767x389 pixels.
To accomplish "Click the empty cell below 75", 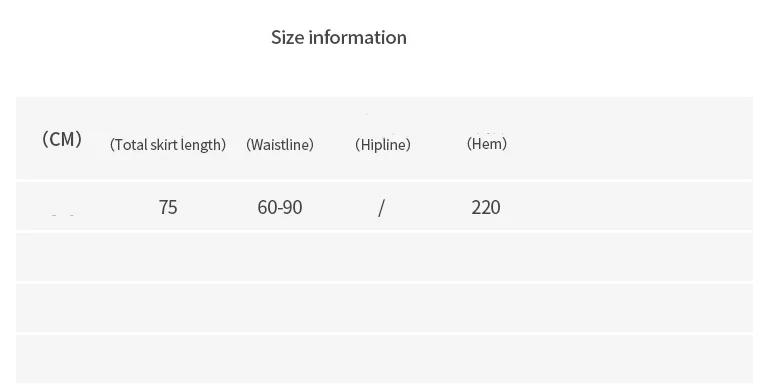I will 168,257.
